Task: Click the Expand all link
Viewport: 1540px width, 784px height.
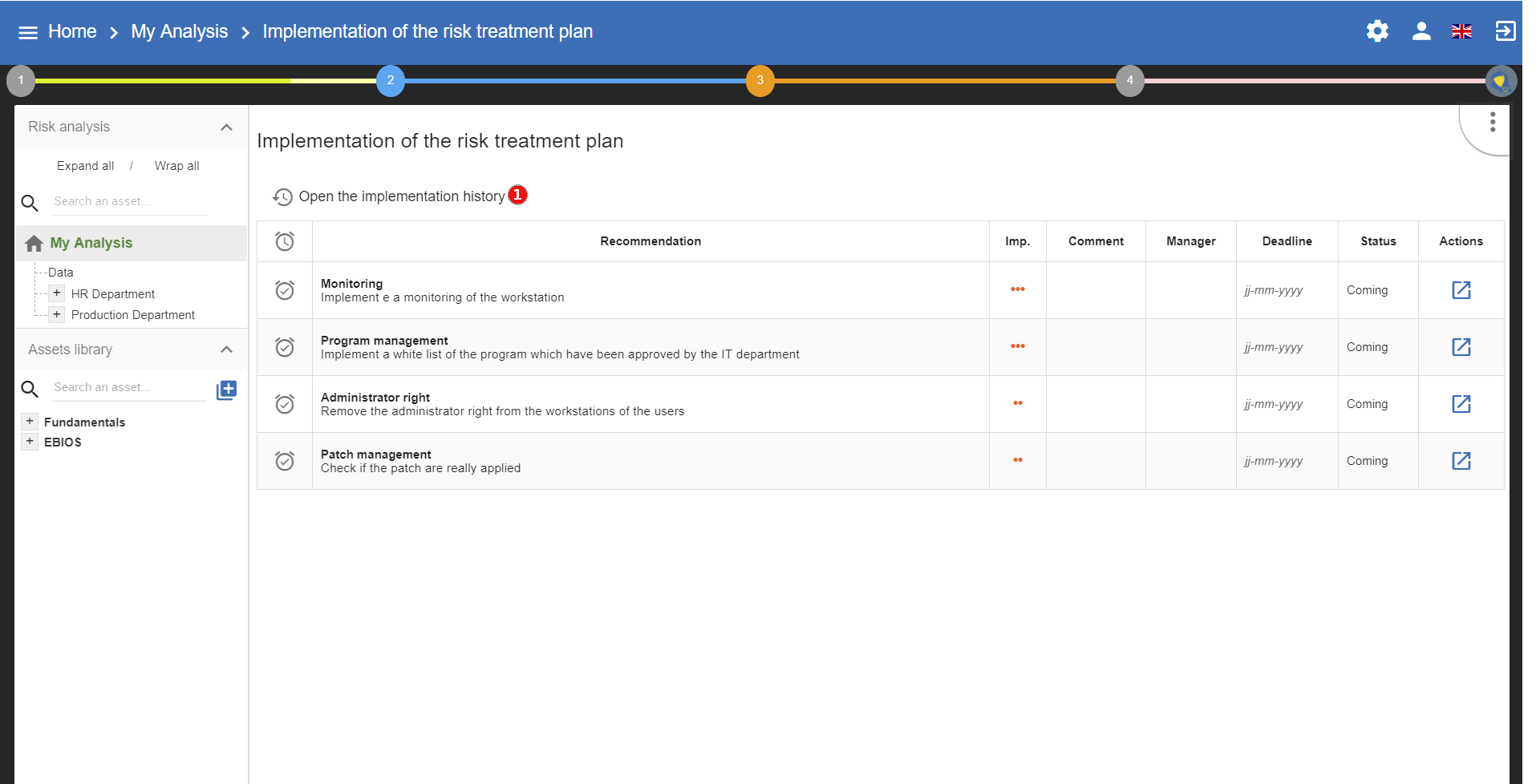Action: coord(85,166)
